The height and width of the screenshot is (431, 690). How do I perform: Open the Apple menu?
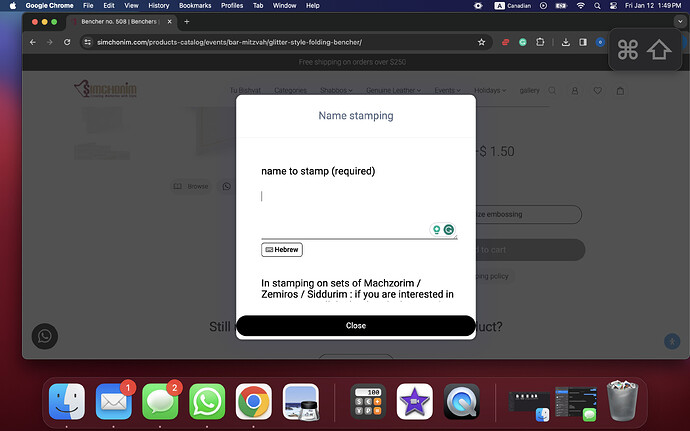tap(13, 6)
